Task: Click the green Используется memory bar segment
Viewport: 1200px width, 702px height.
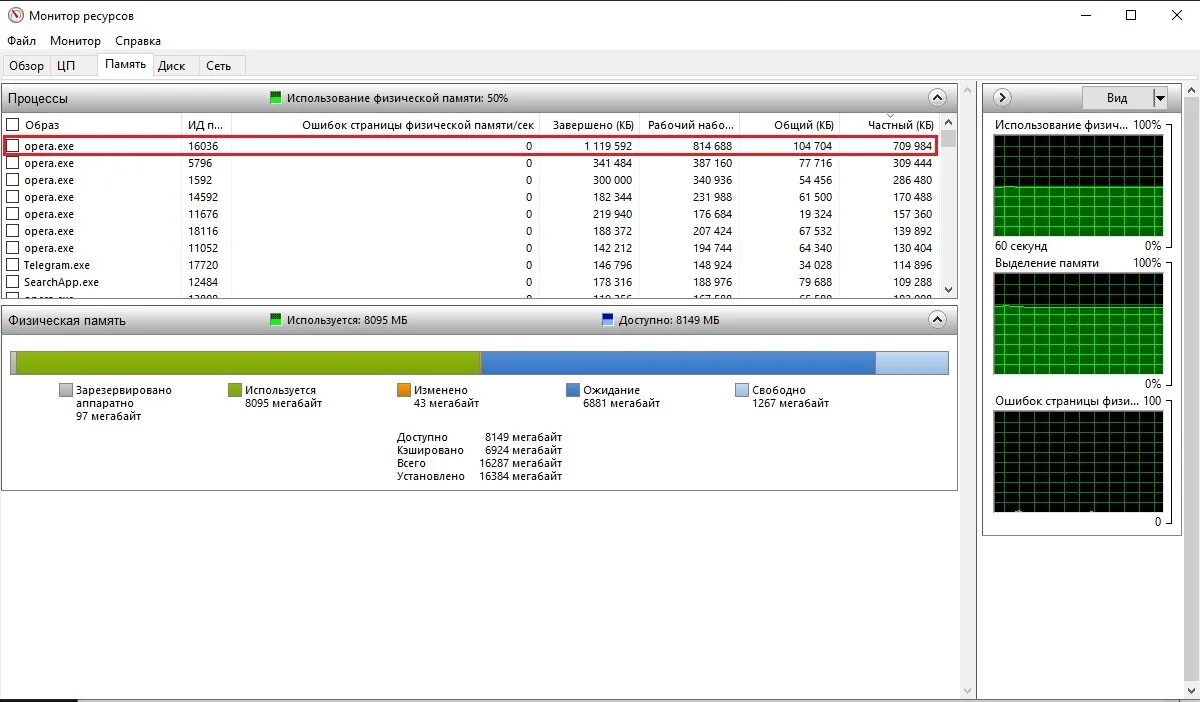Action: (x=249, y=363)
